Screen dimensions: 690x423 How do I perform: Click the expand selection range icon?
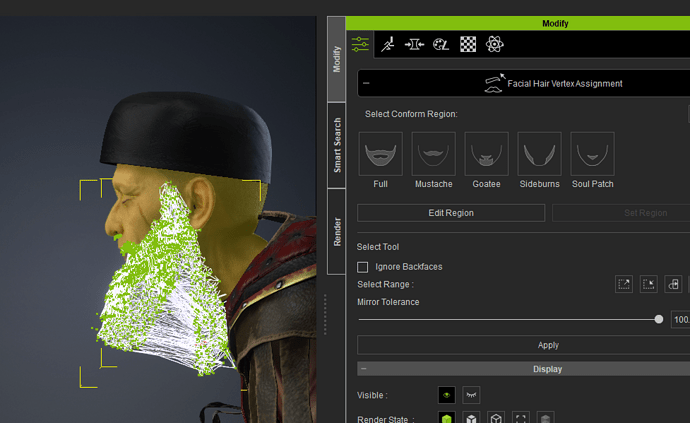pyautogui.click(x=624, y=284)
